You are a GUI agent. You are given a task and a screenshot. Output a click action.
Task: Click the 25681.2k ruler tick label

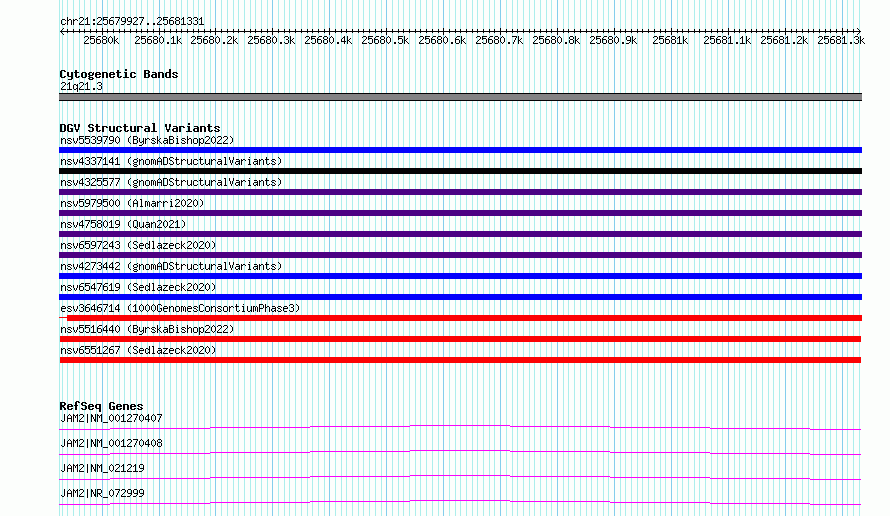click(784, 40)
